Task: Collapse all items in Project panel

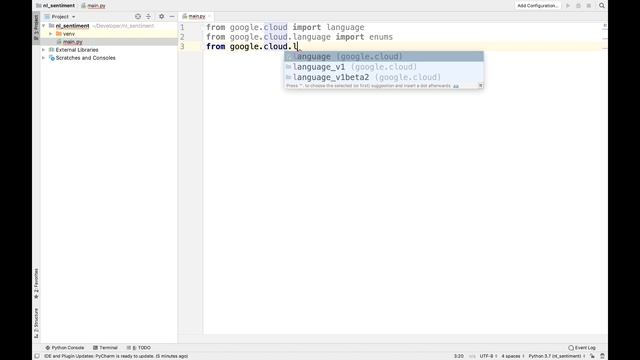Action: coord(148,16)
